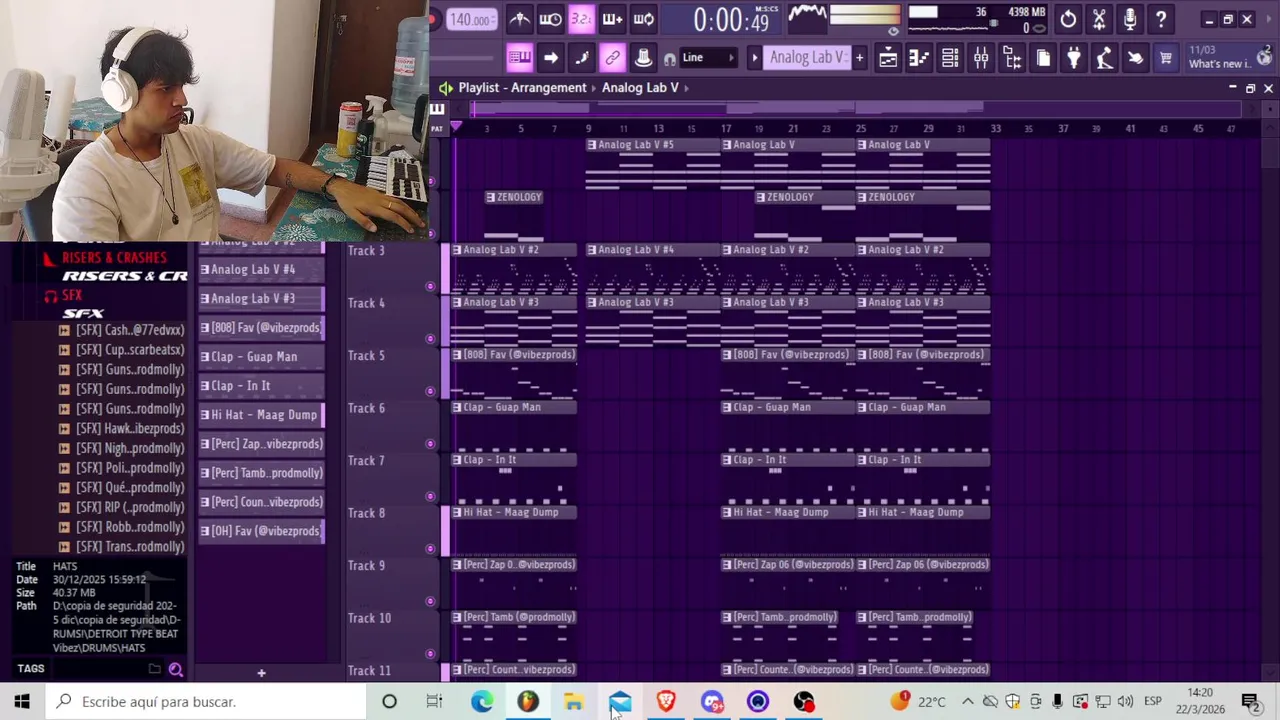Click the scissors cut icon in top bar
This screenshot has height=720, width=1280.
click(1099, 19)
